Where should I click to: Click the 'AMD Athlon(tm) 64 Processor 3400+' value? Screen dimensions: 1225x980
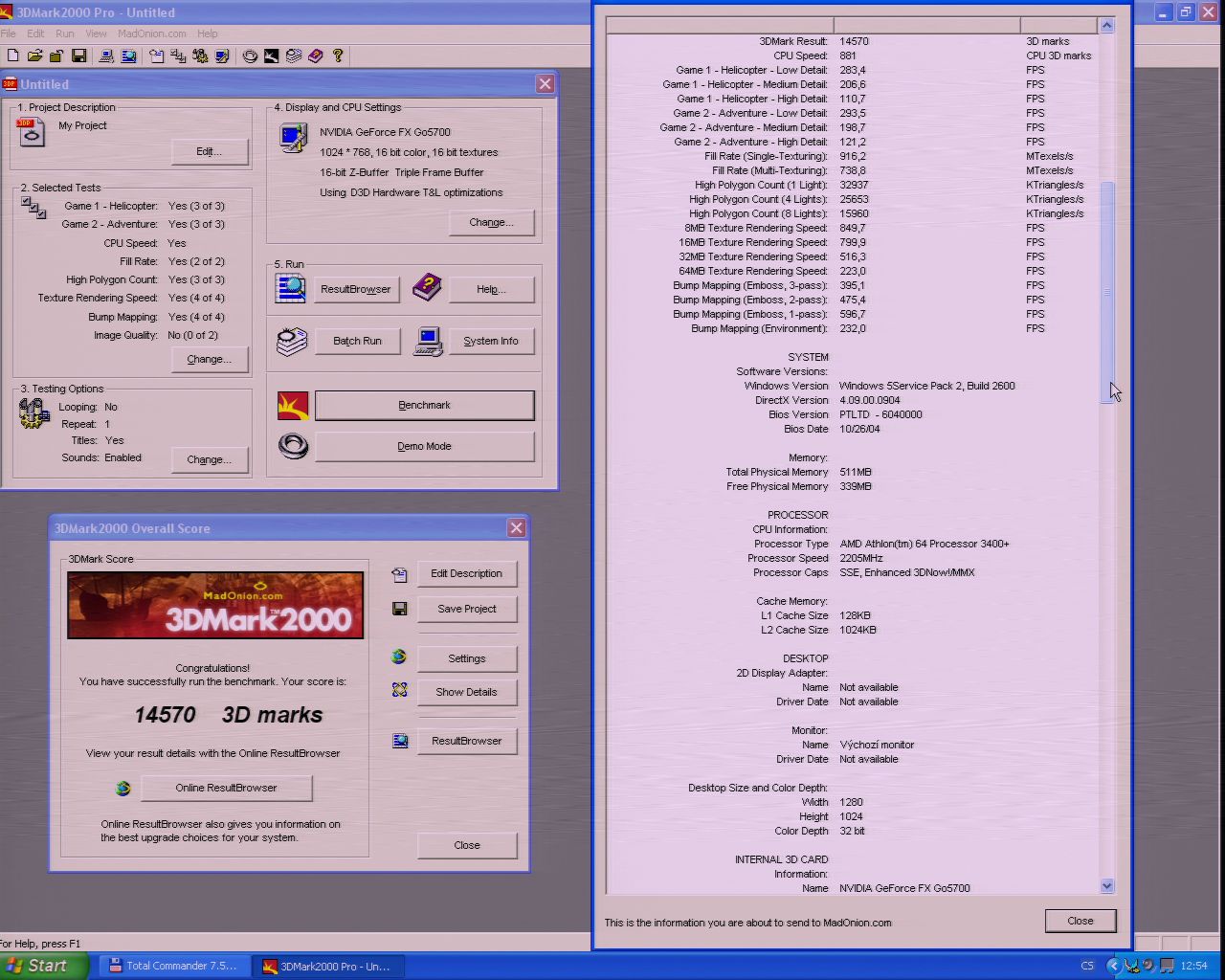click(x=924, y=544)
